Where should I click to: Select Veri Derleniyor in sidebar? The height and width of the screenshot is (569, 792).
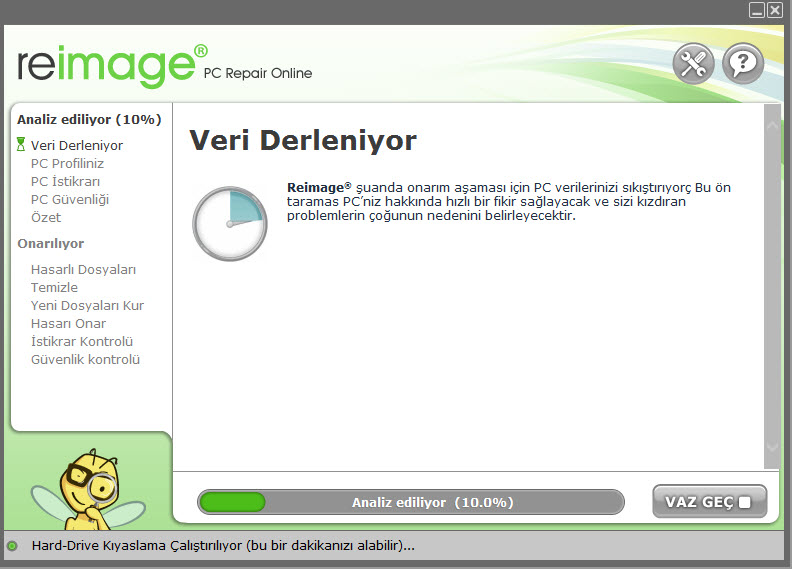[x=77, y=145]
